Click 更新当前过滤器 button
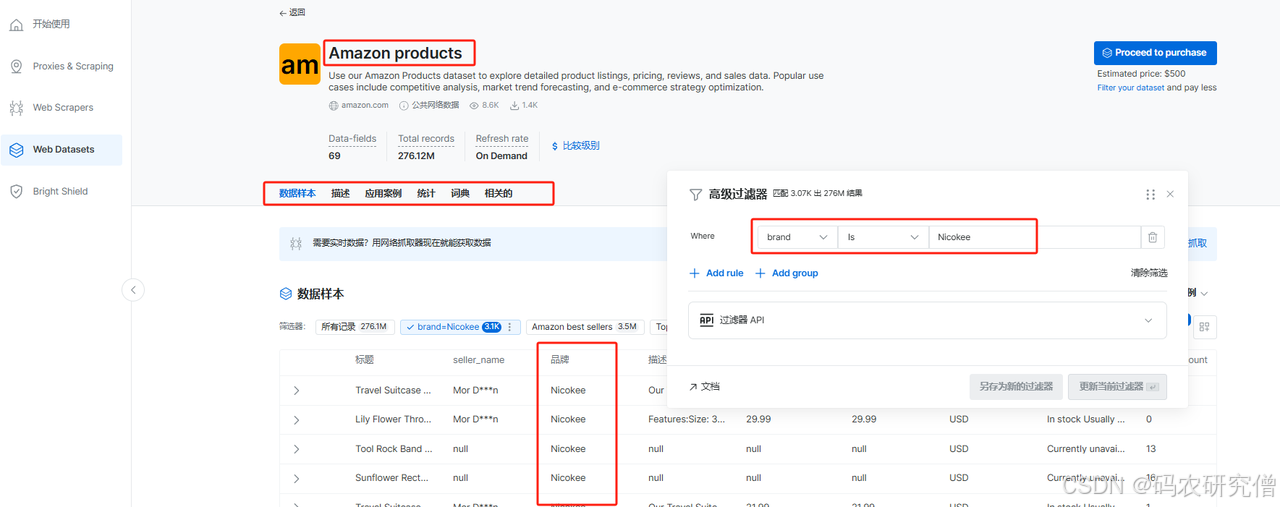1280x507 pixels. pyautogui.click(x=1117, y=386)
